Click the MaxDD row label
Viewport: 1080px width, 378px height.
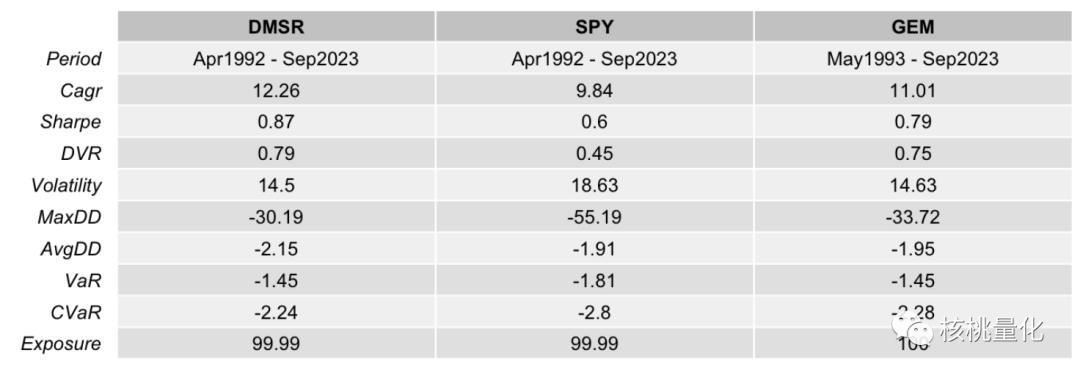point(70,218)
